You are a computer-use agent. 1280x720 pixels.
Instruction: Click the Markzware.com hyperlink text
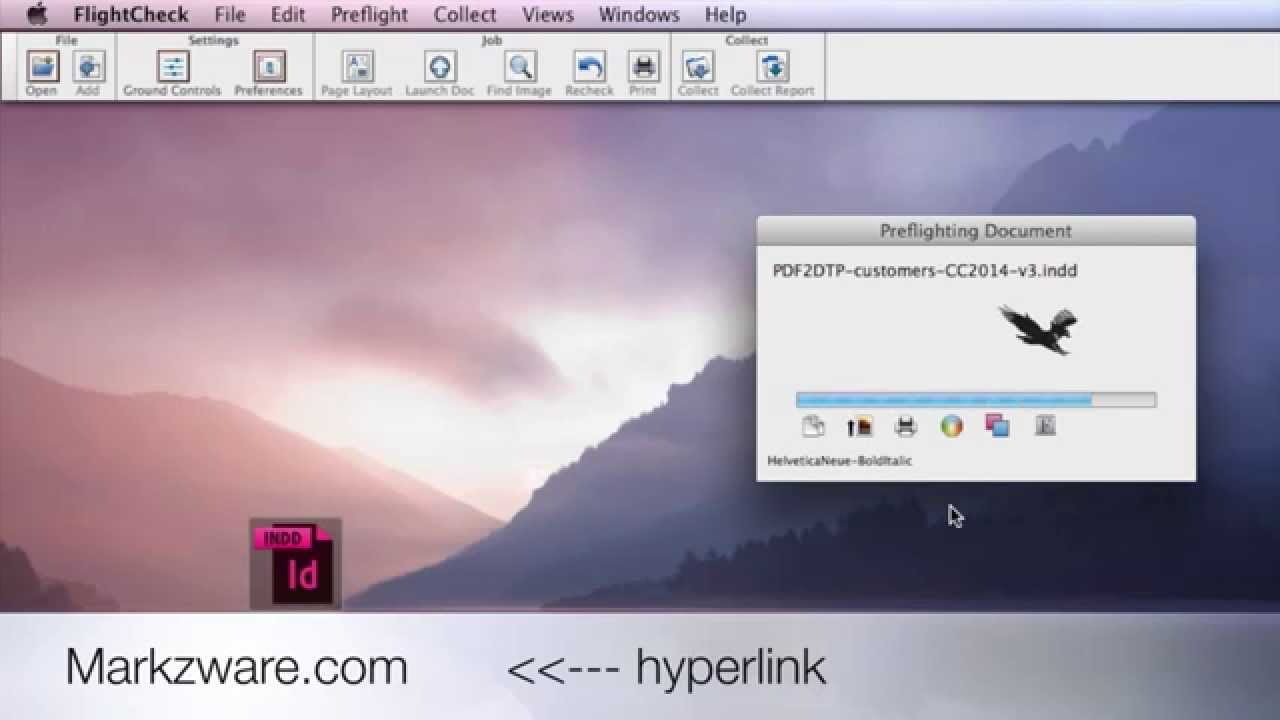pyautogui.click(x=237, y=668)
